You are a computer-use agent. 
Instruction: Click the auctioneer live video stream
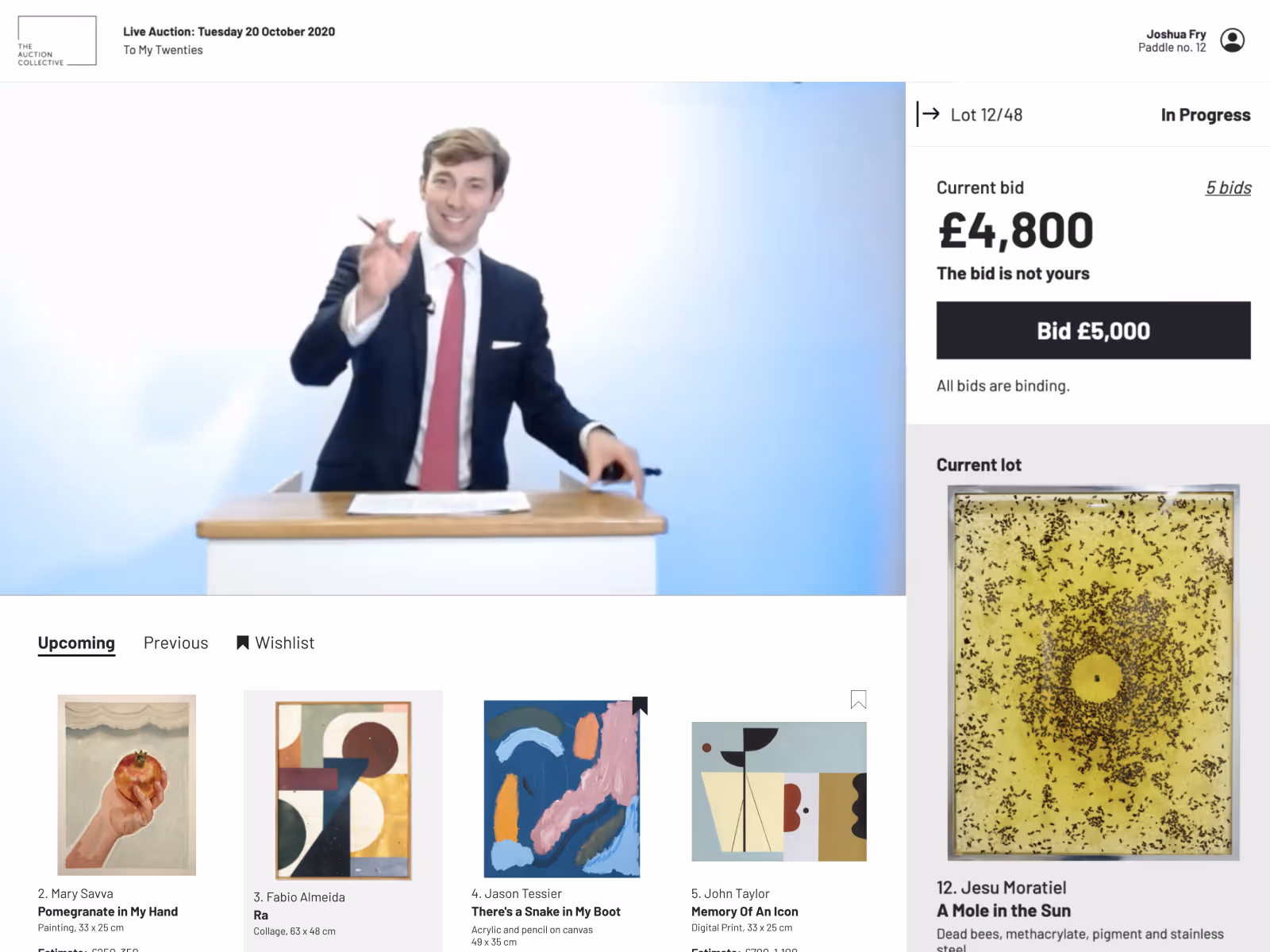point(452,339)
